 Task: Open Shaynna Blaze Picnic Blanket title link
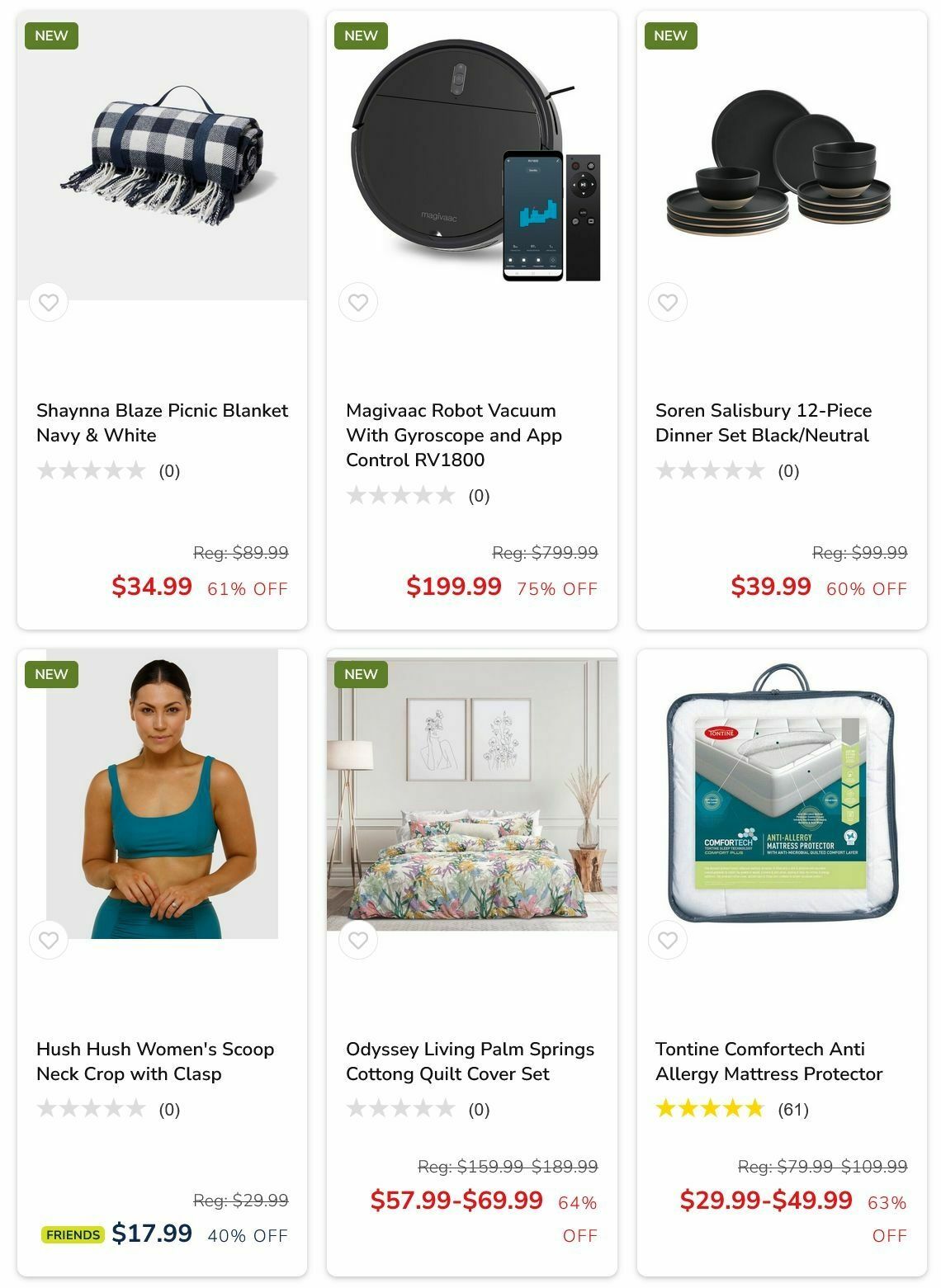[x=162, y=422]
